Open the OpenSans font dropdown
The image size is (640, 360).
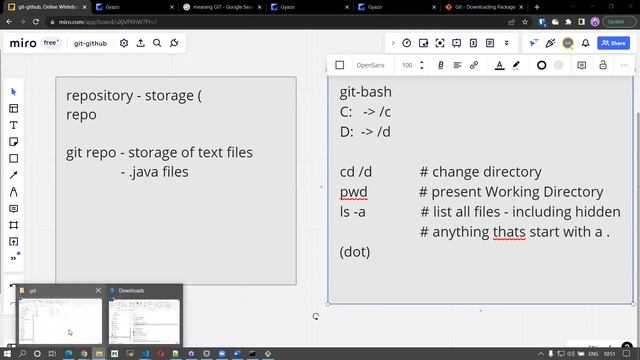371,65
